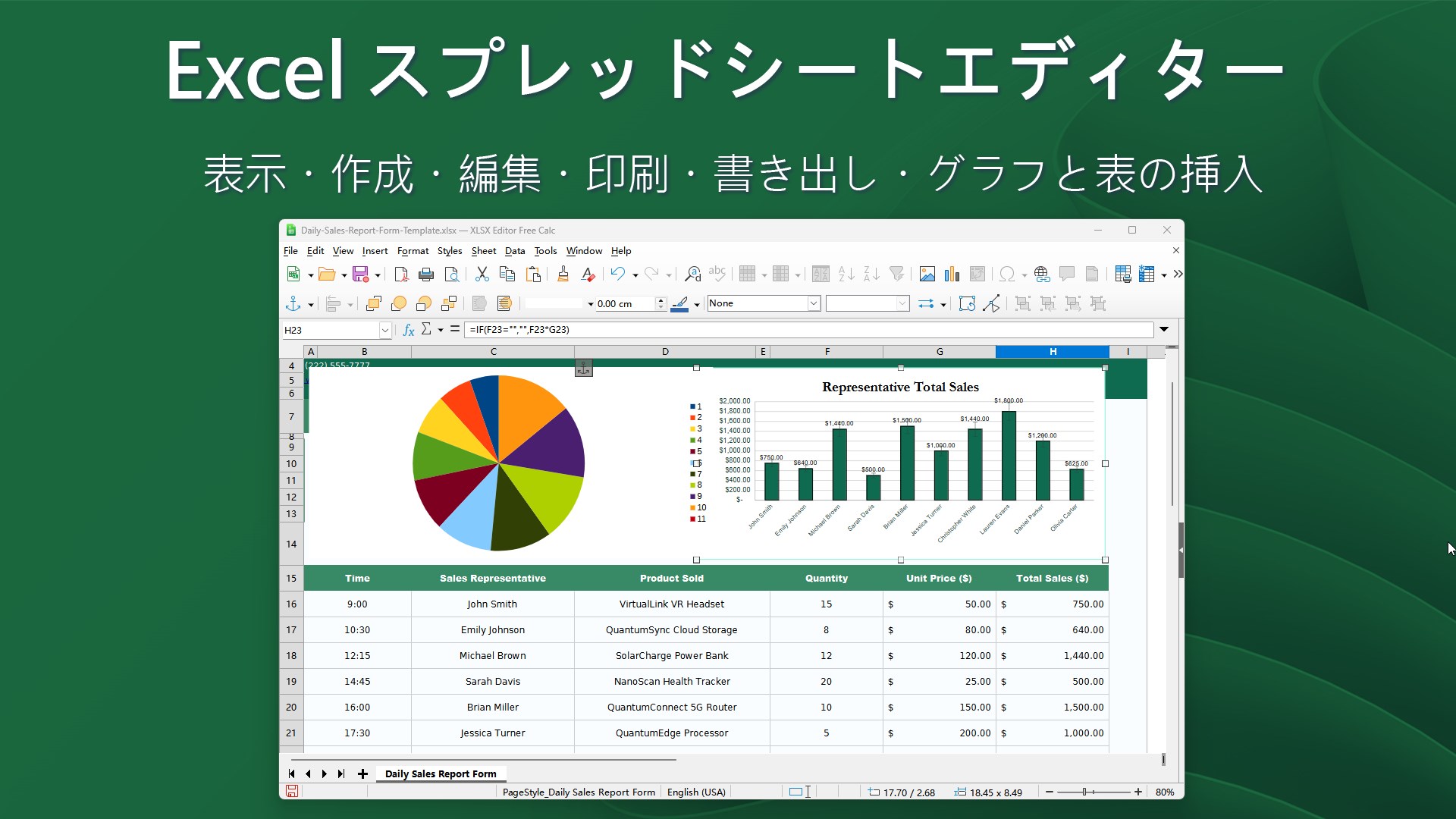Viewport: 1456px width, 819px height.
Task: Toggle AutoFilter on the data
Action: click(x=897, y=275)
